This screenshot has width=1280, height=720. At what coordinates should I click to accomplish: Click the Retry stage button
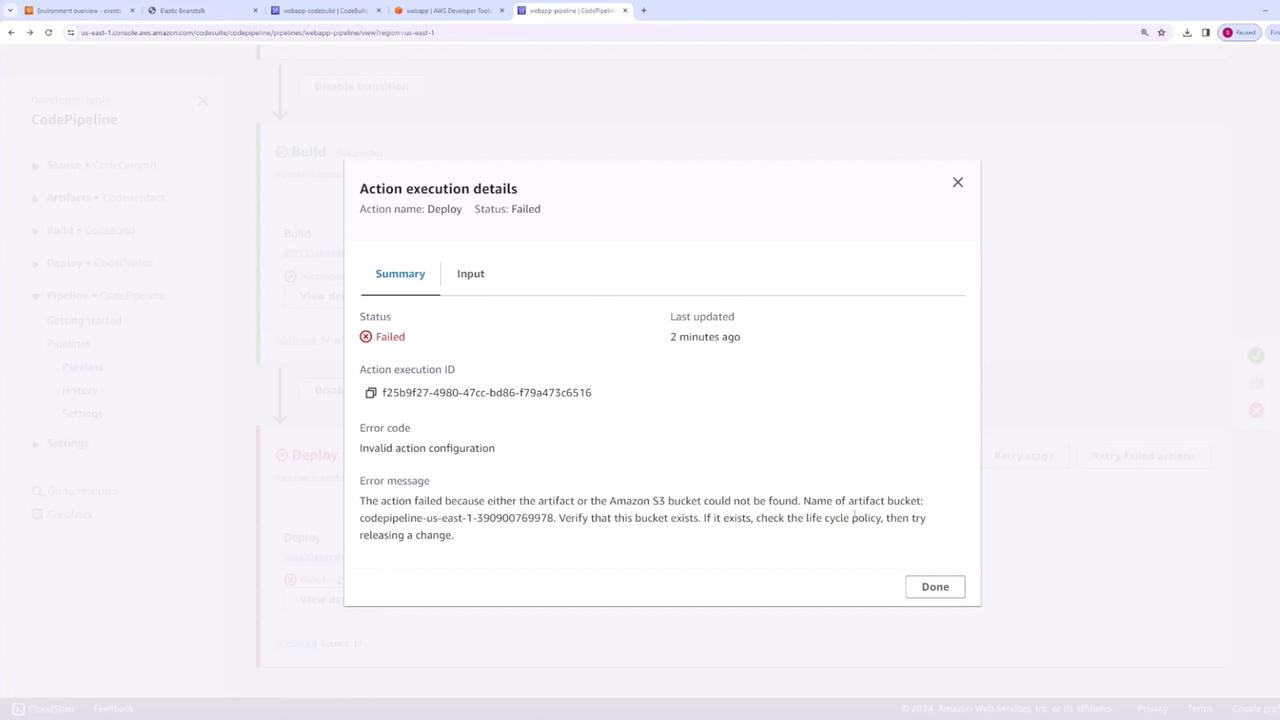point(1023,456)
